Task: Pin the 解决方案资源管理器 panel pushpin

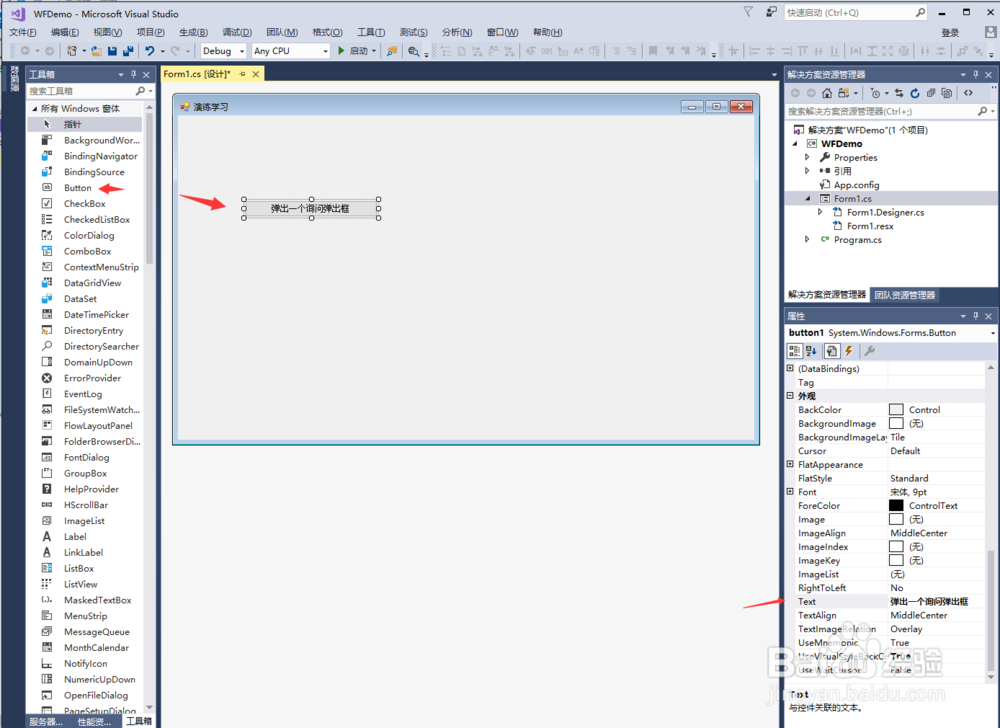Action: coord(975,75)
